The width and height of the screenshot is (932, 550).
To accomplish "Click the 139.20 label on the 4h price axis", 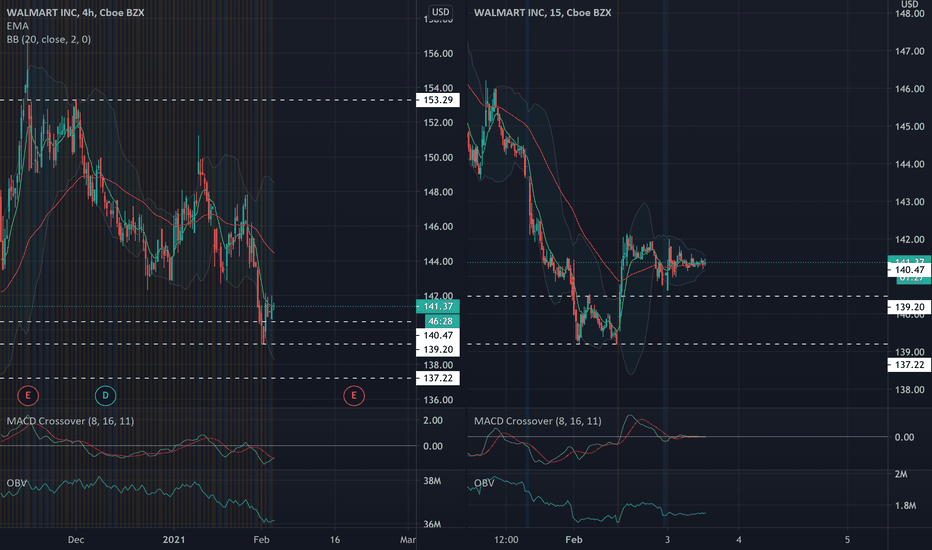I will click(438, 350).
